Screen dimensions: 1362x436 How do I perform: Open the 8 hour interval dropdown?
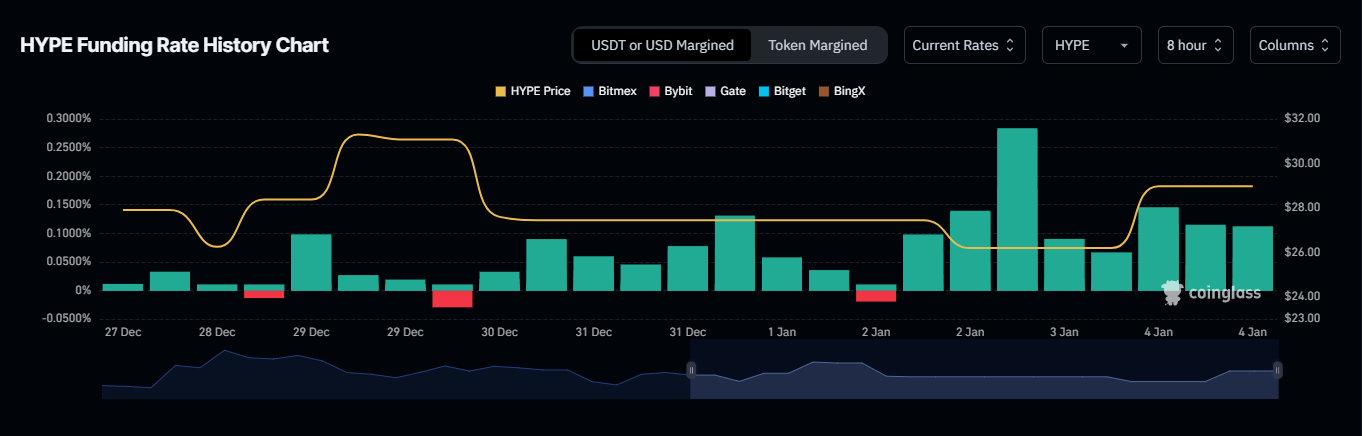(1195, 45)
